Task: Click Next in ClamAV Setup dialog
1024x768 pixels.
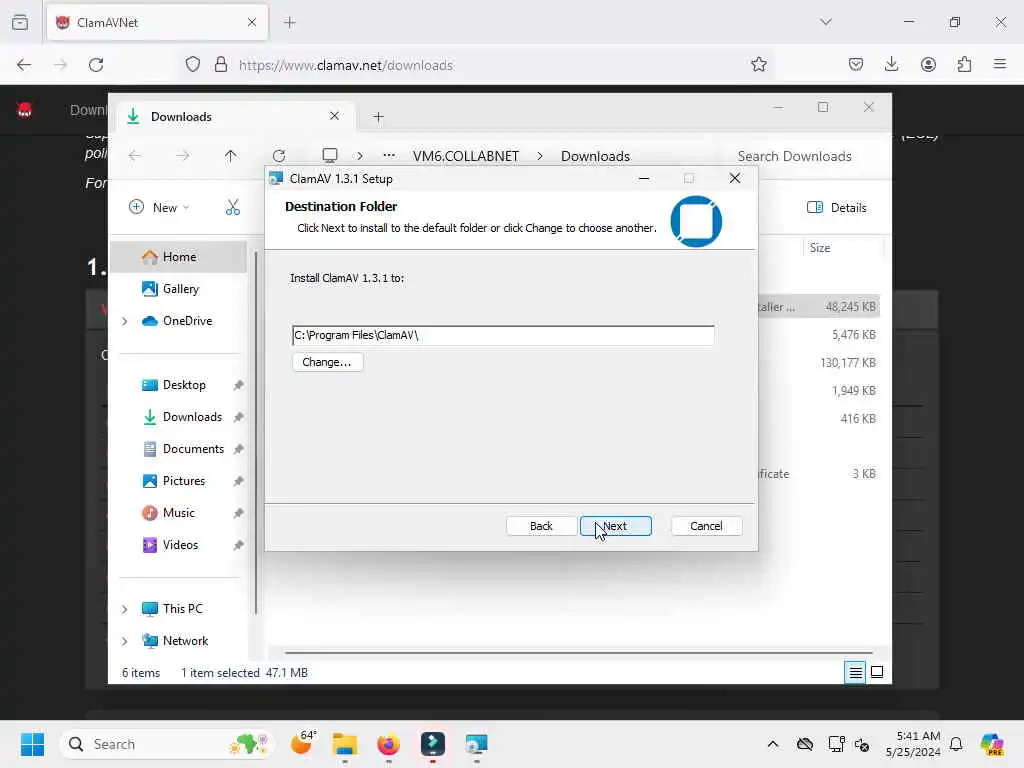Action: coord(615,526)
